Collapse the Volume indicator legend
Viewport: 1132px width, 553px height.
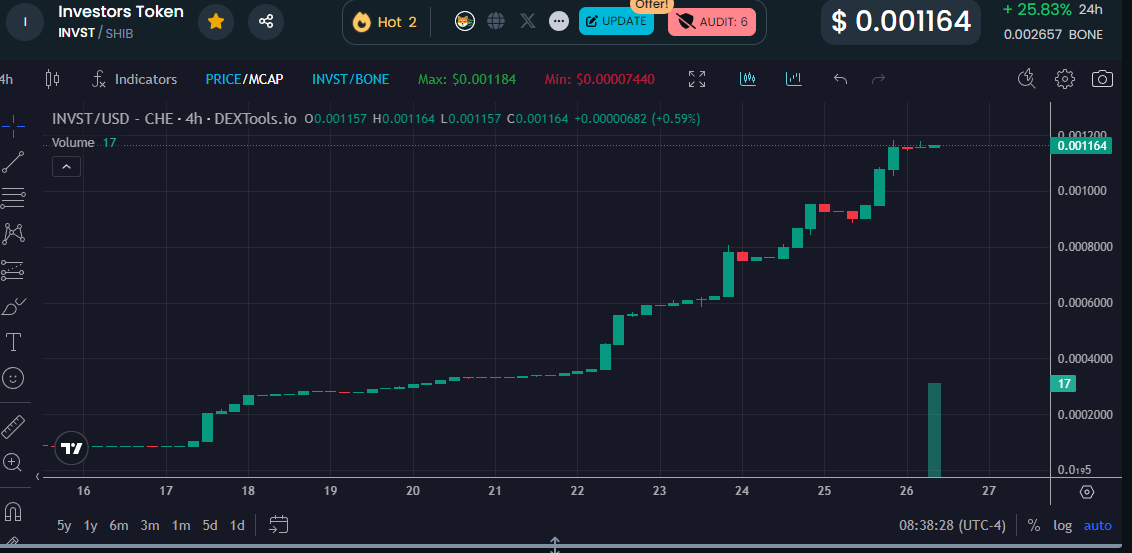click(66, 167)
